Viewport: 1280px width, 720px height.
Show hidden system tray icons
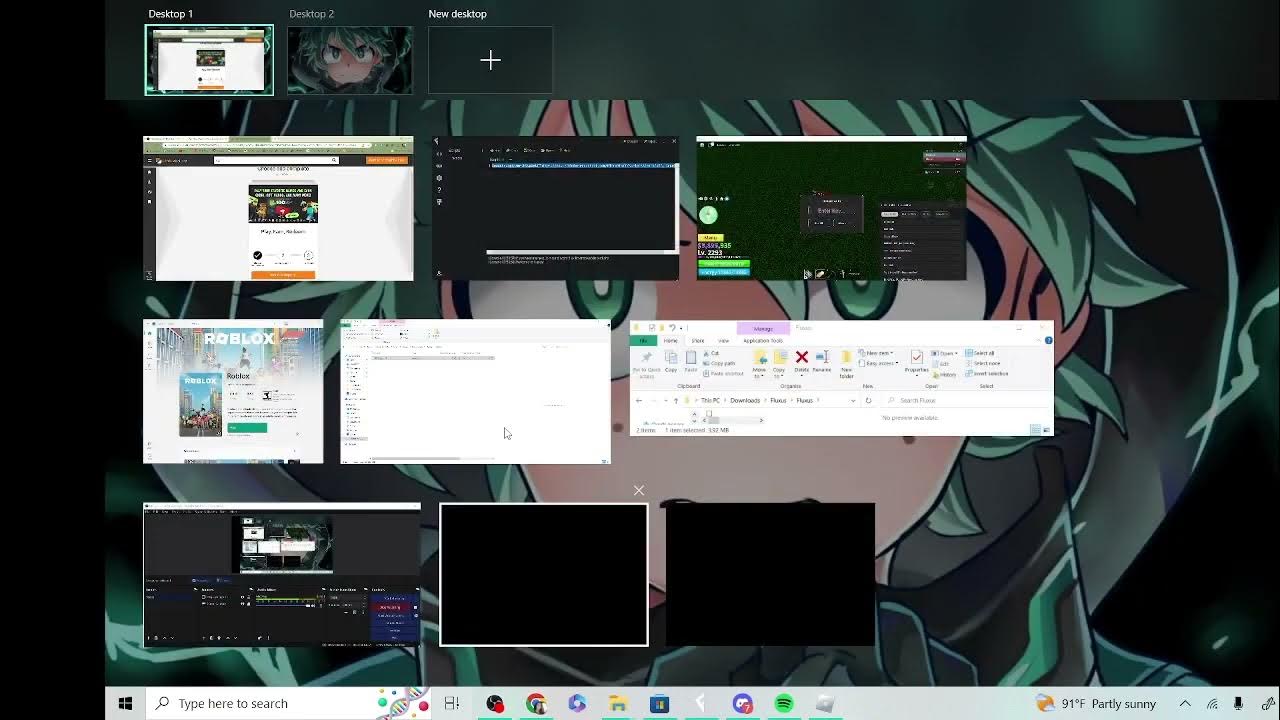click(x=1185, y=703)
